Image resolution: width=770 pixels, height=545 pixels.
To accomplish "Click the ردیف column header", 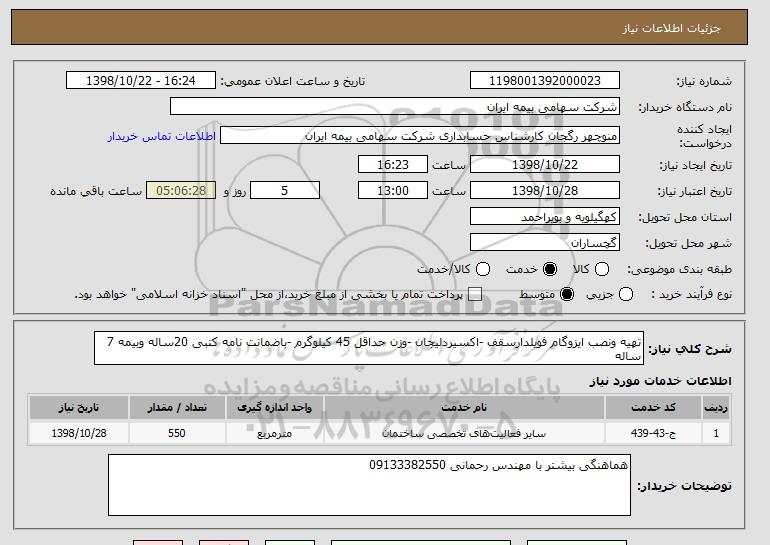I will tap(716, 408).
